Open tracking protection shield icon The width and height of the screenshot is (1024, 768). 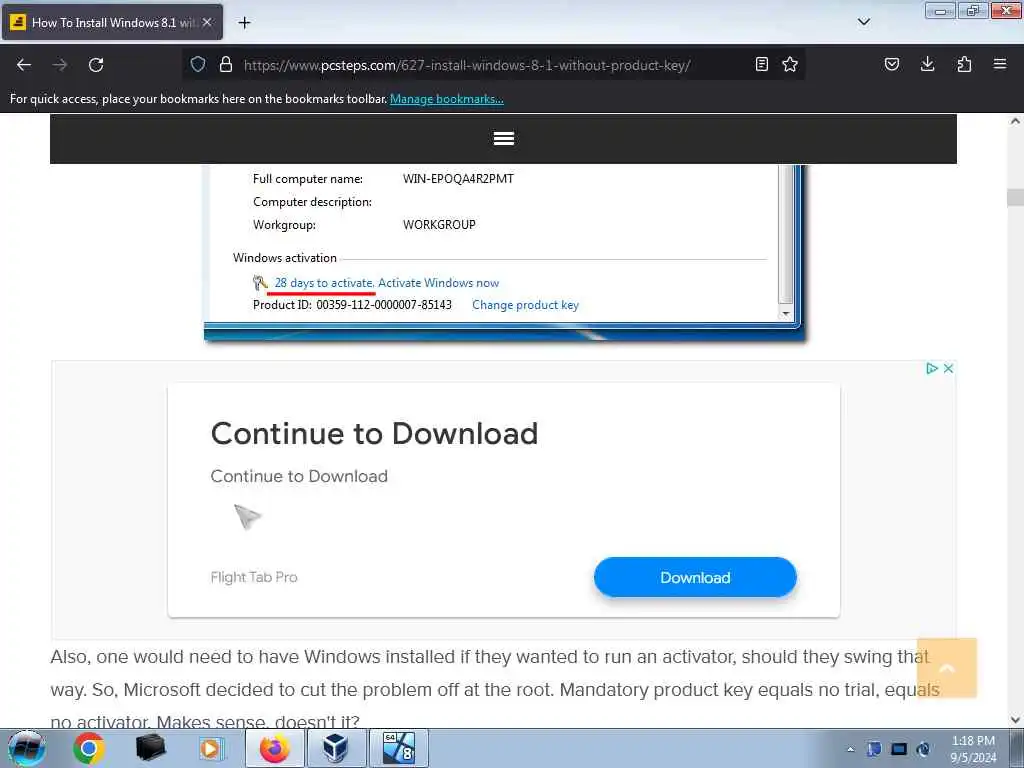click(198, 64)
